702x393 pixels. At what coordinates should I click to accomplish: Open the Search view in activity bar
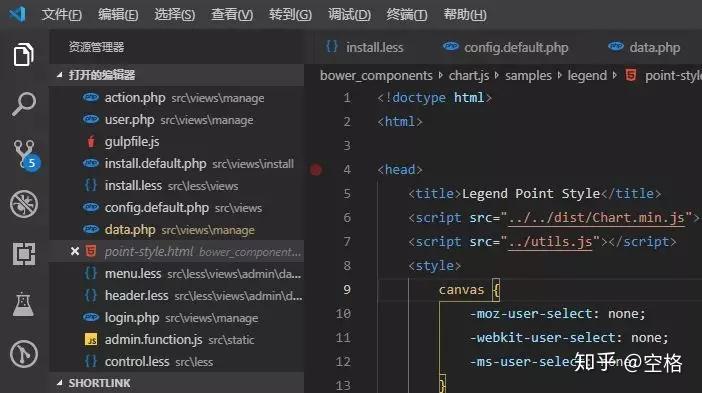[x=23, y=104]
